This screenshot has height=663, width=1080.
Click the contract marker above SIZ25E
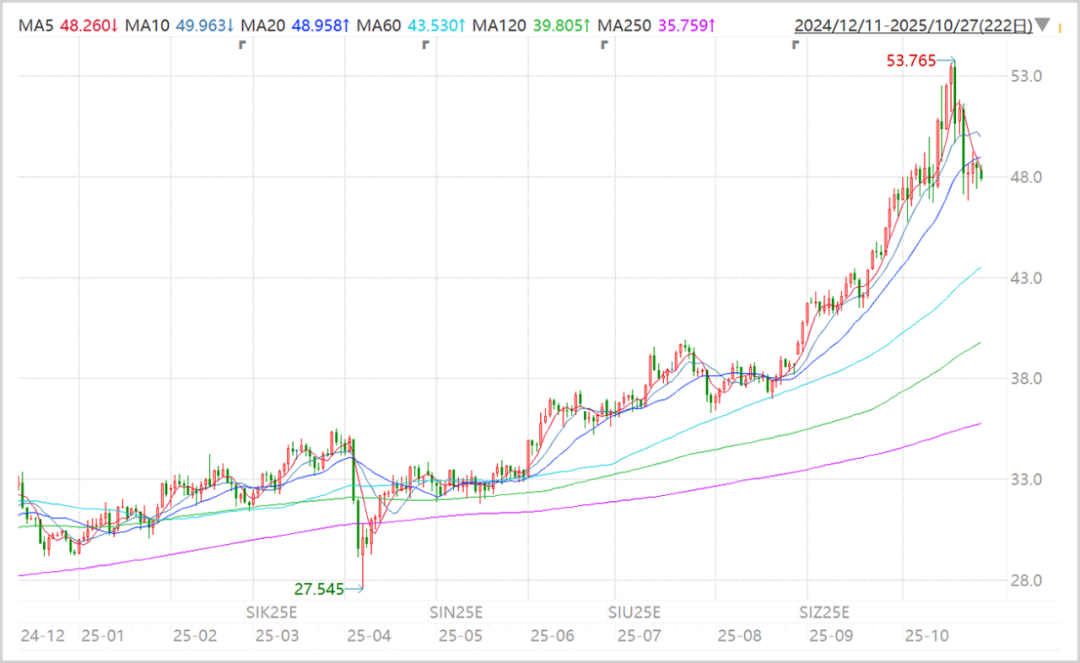795,45
